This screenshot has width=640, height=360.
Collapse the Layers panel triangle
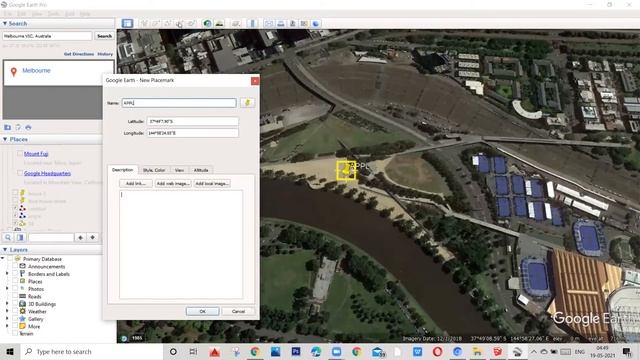[x=5, y=250]
